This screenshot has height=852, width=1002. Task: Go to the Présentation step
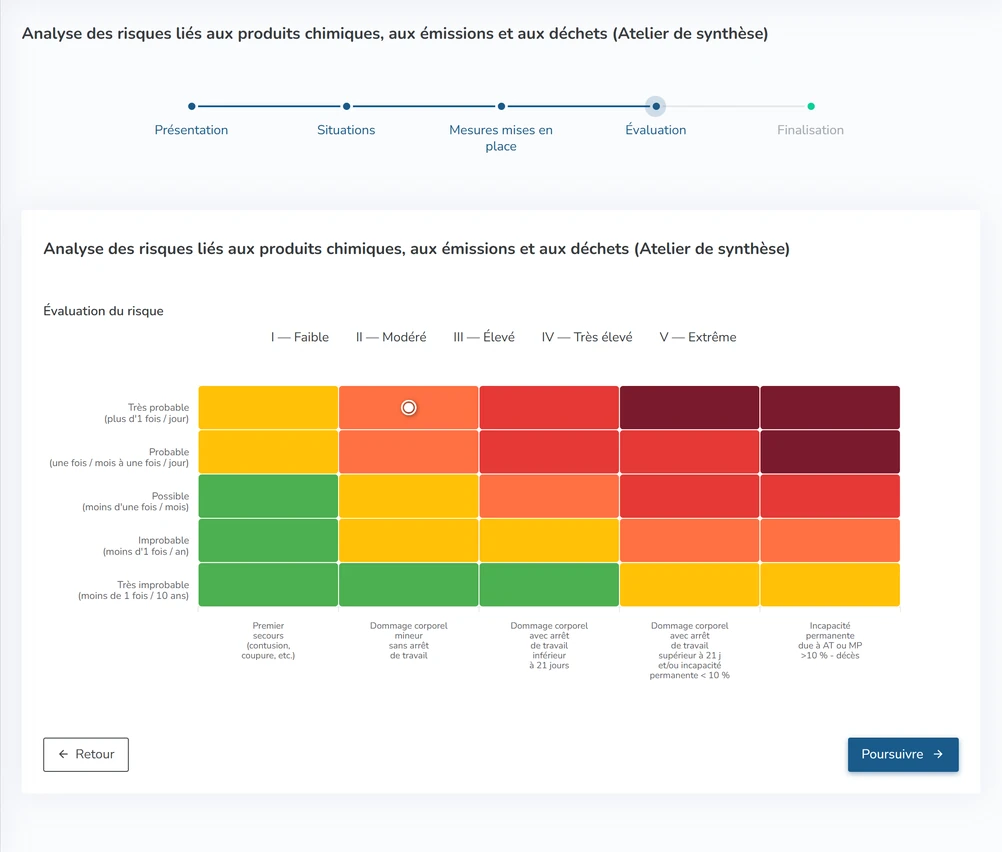pos(191,130)
